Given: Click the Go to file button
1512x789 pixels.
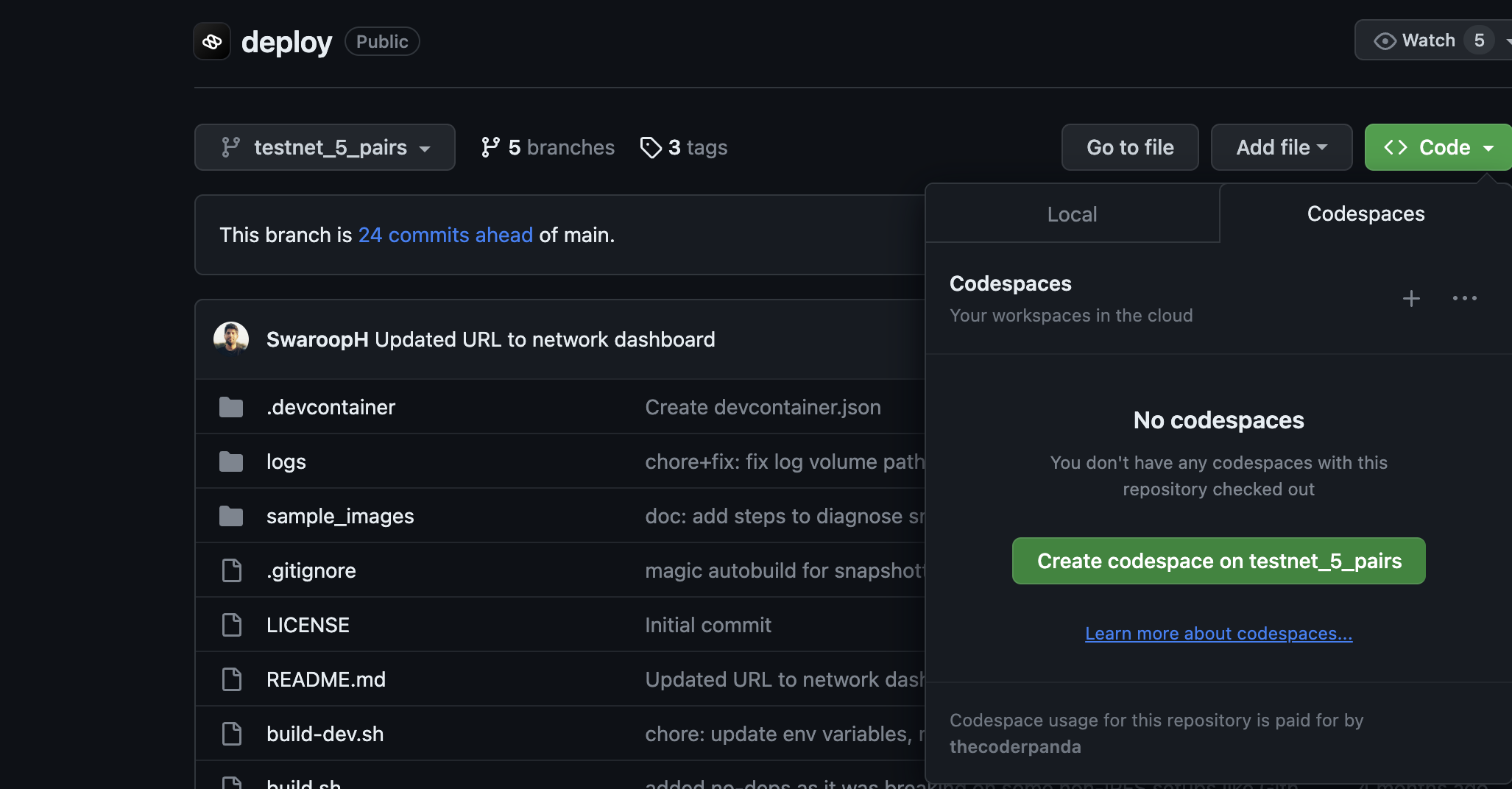Looking at the screenshot, I should pyautogui.click(x=1130, y=147).
